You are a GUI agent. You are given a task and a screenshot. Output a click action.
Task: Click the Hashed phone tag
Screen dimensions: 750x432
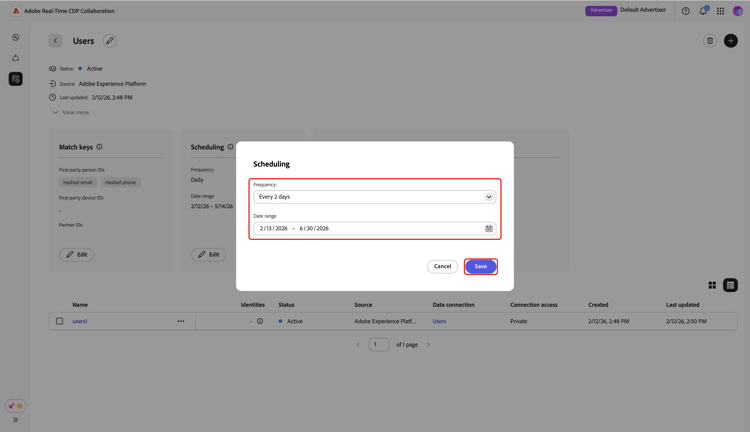121,182
